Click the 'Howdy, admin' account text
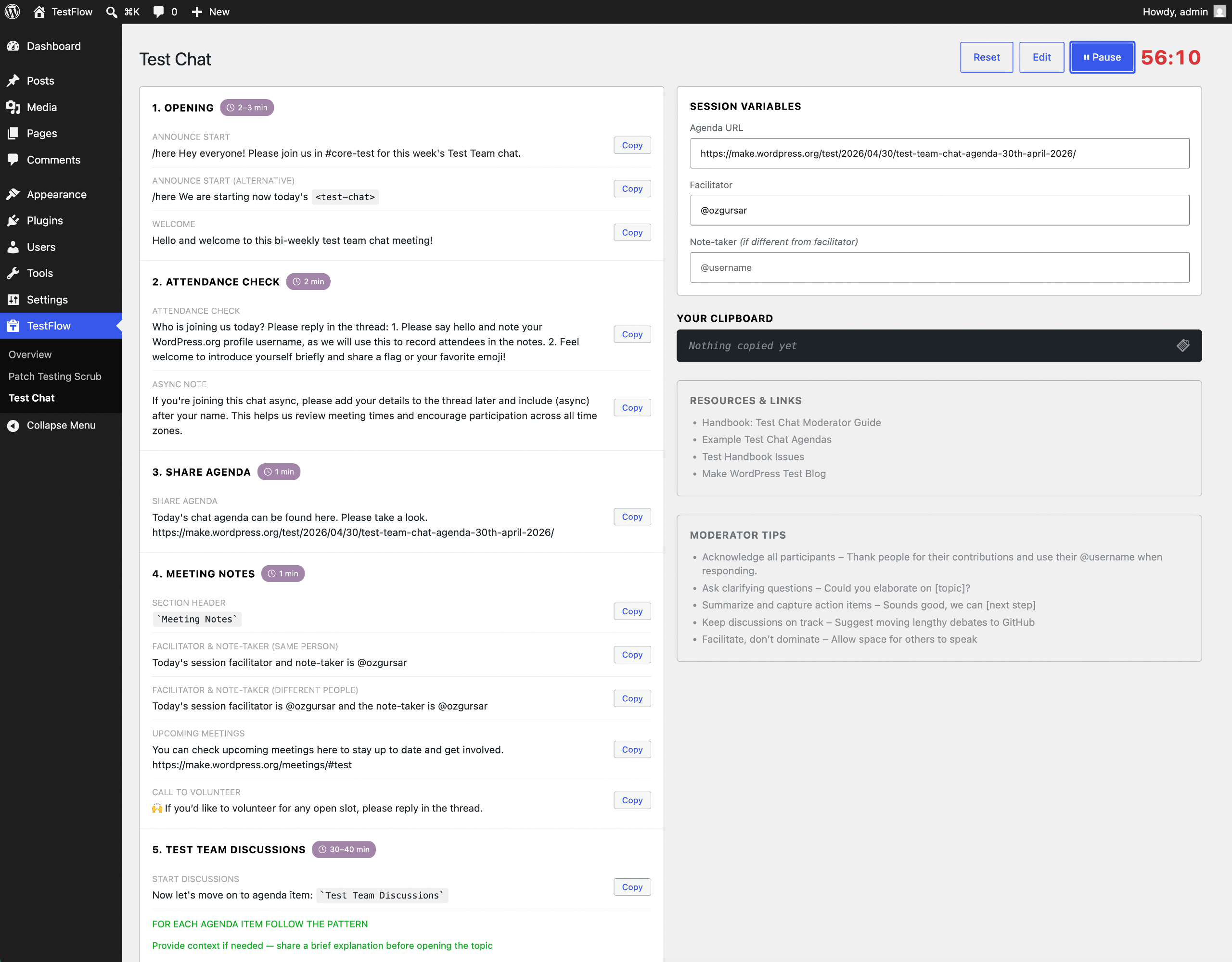This screenshot has width=1232, height=962. (1175, 12)
